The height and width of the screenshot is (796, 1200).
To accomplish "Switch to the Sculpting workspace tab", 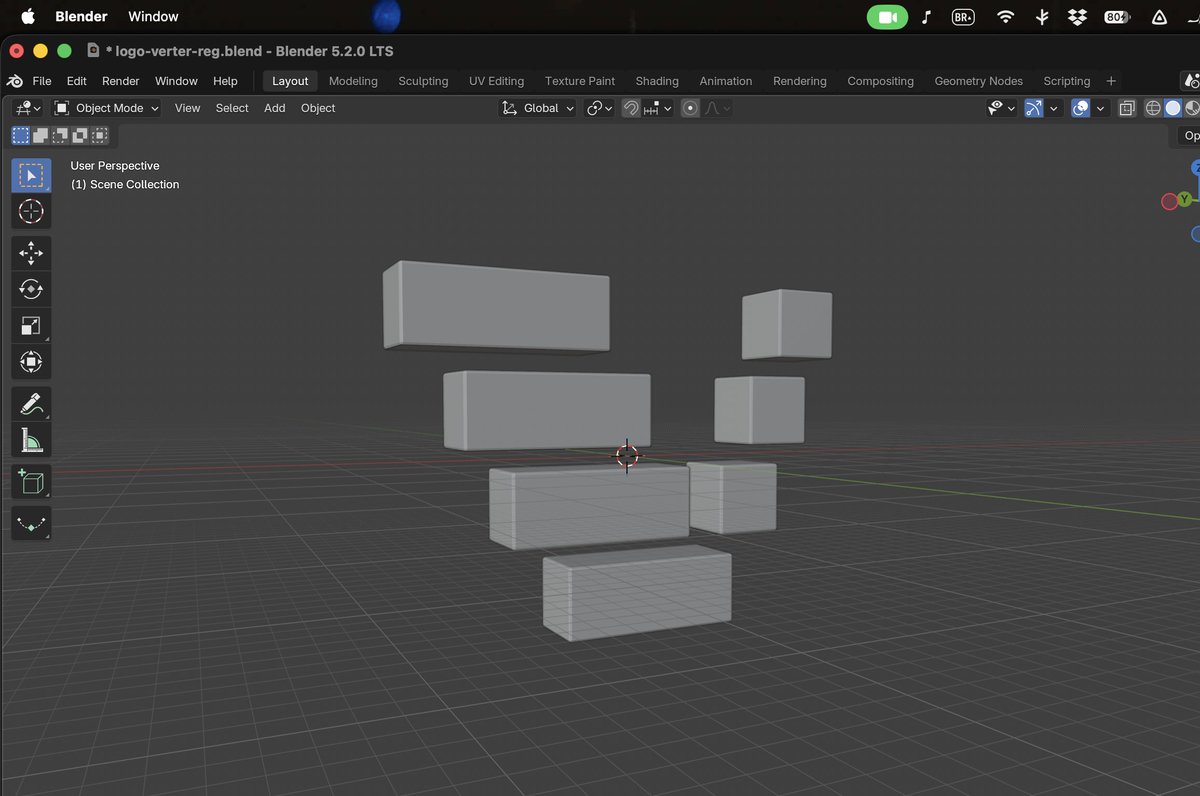I will [x=423, y=81].
